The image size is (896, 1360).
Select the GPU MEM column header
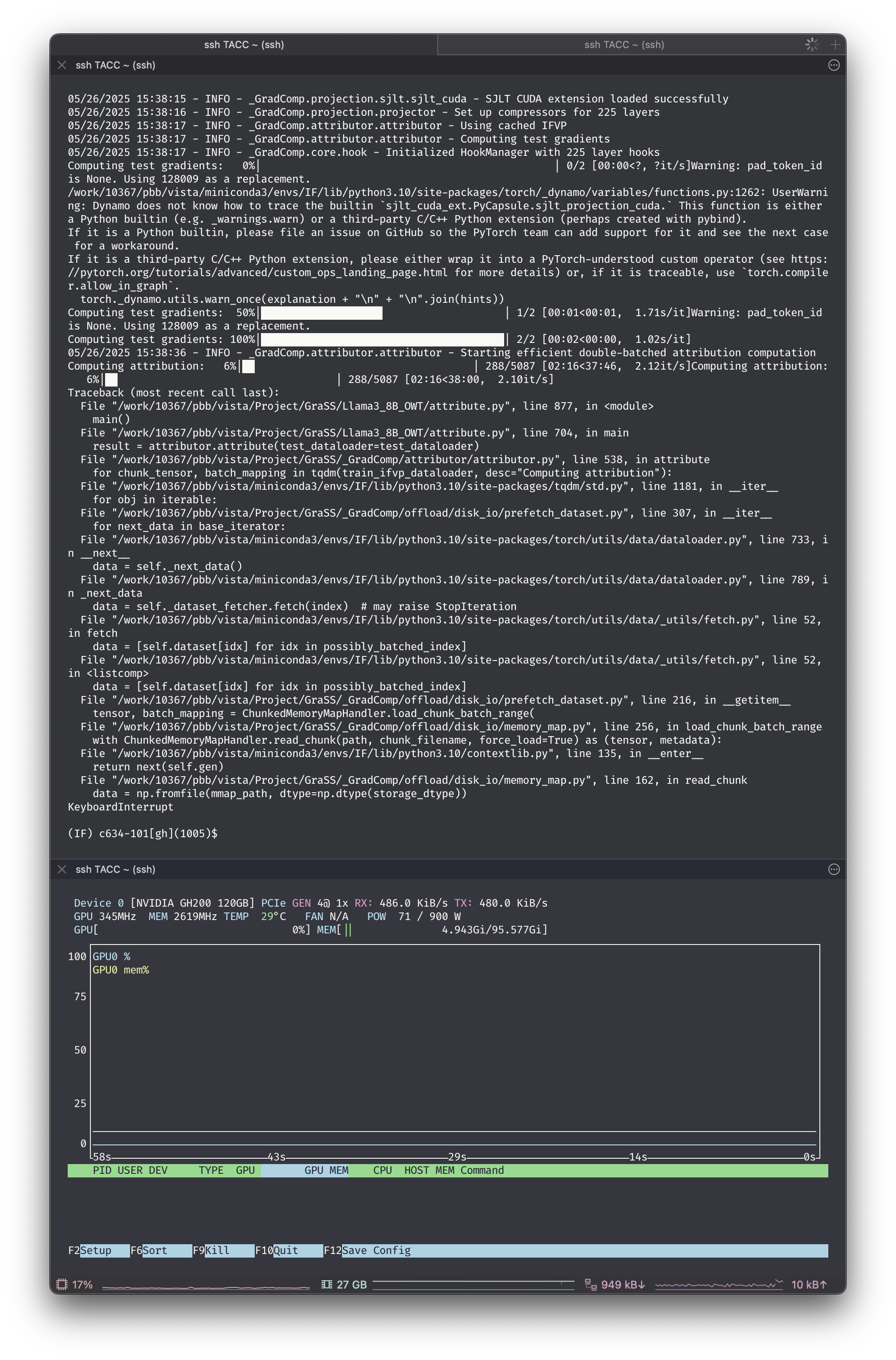coord(326,1170)
